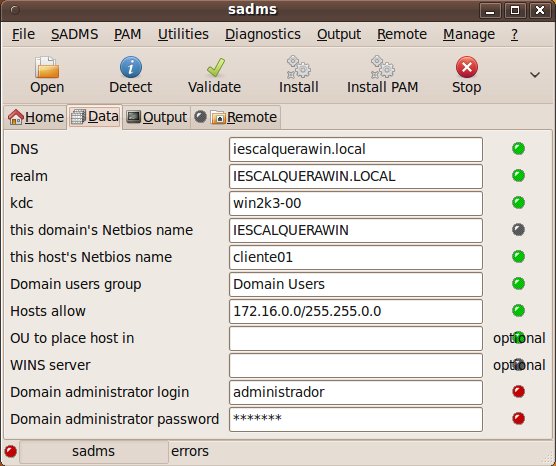
Task: Click the Domain administrator login field
Action: tap(356, 392)
